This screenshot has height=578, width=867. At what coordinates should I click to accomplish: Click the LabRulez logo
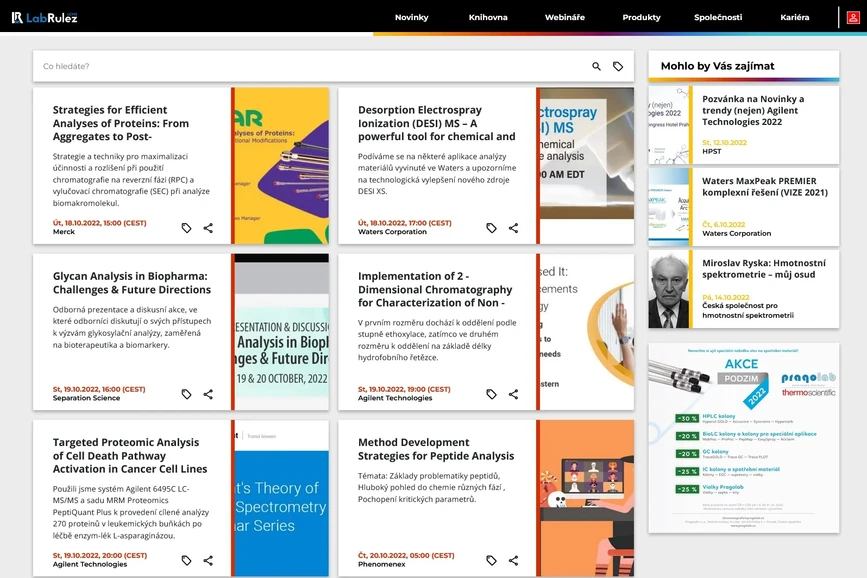click(44, 18)
